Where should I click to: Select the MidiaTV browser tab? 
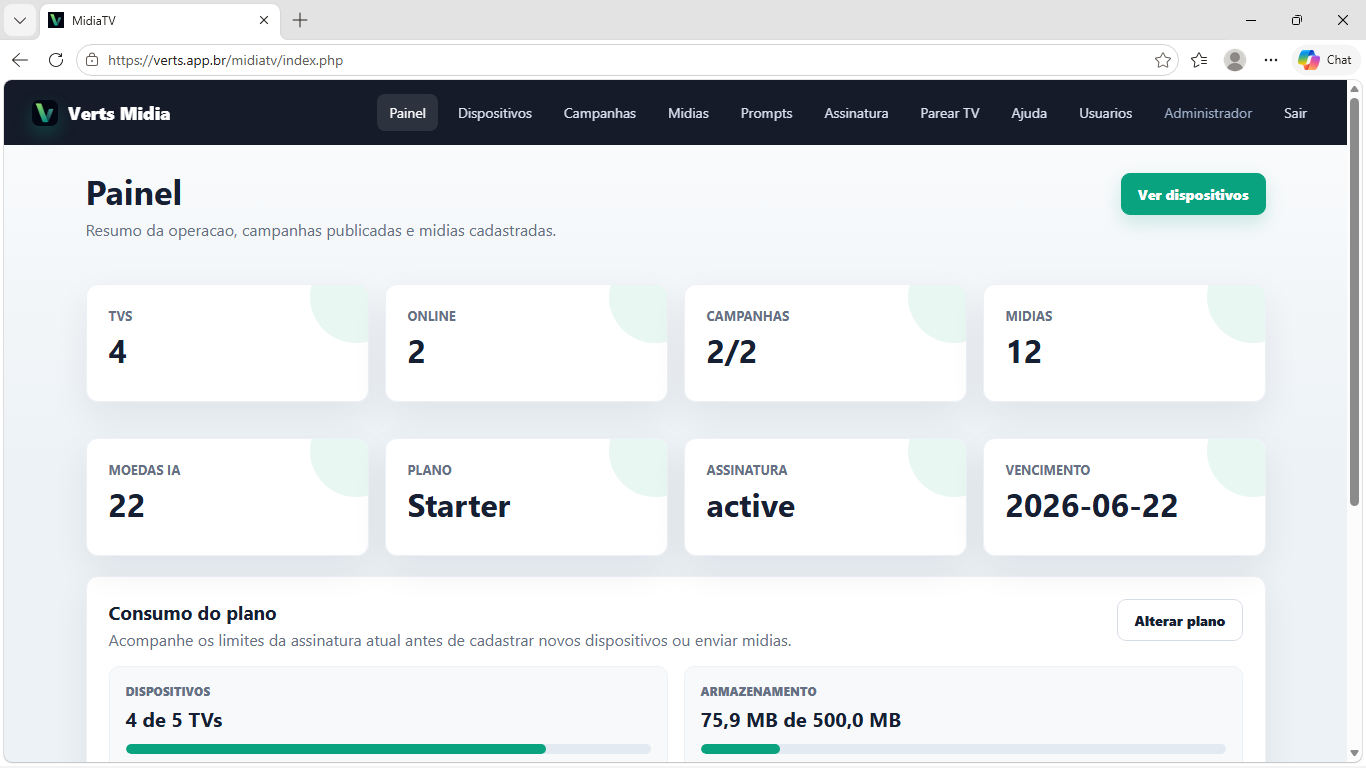pos(160,20)
